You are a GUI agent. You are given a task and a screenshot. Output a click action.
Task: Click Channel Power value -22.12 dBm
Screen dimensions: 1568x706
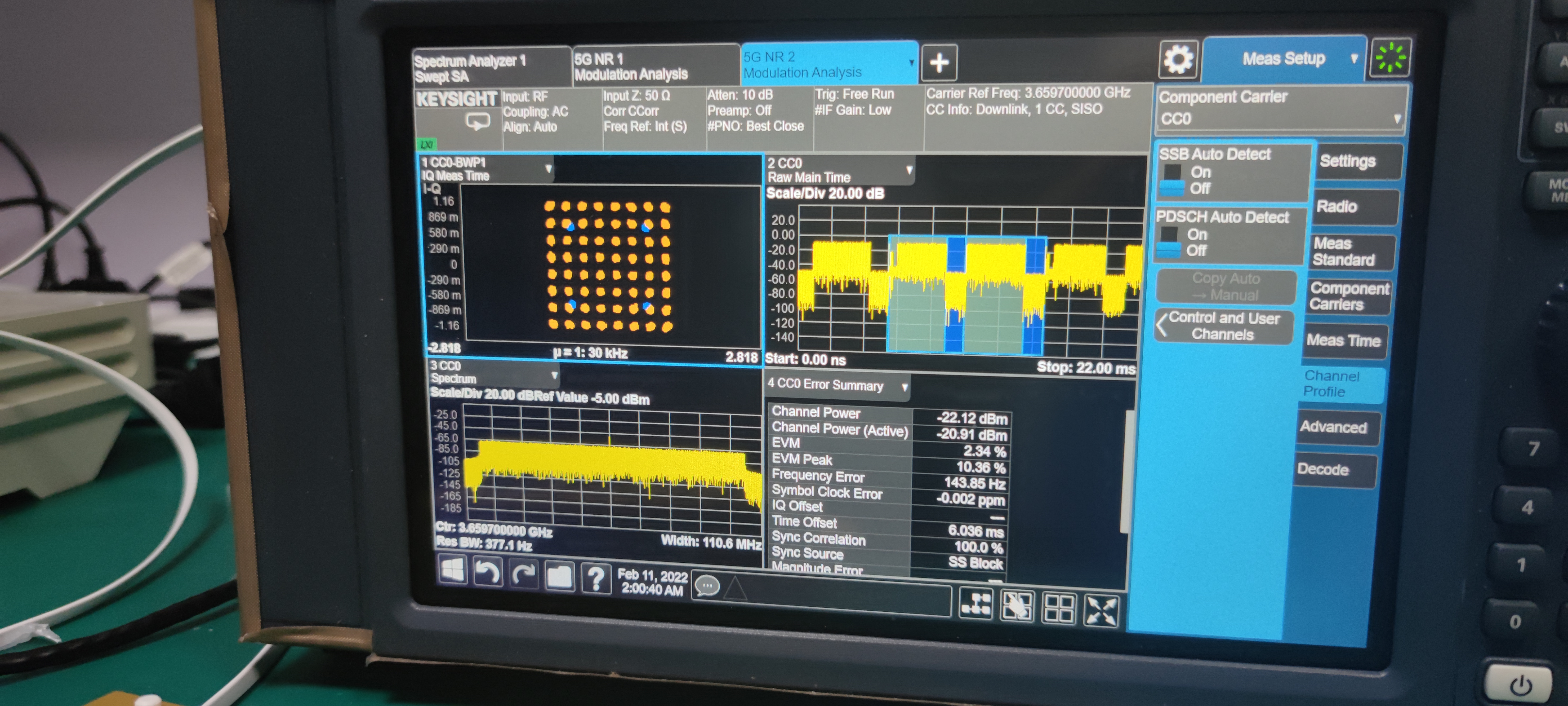click(972, 418)
